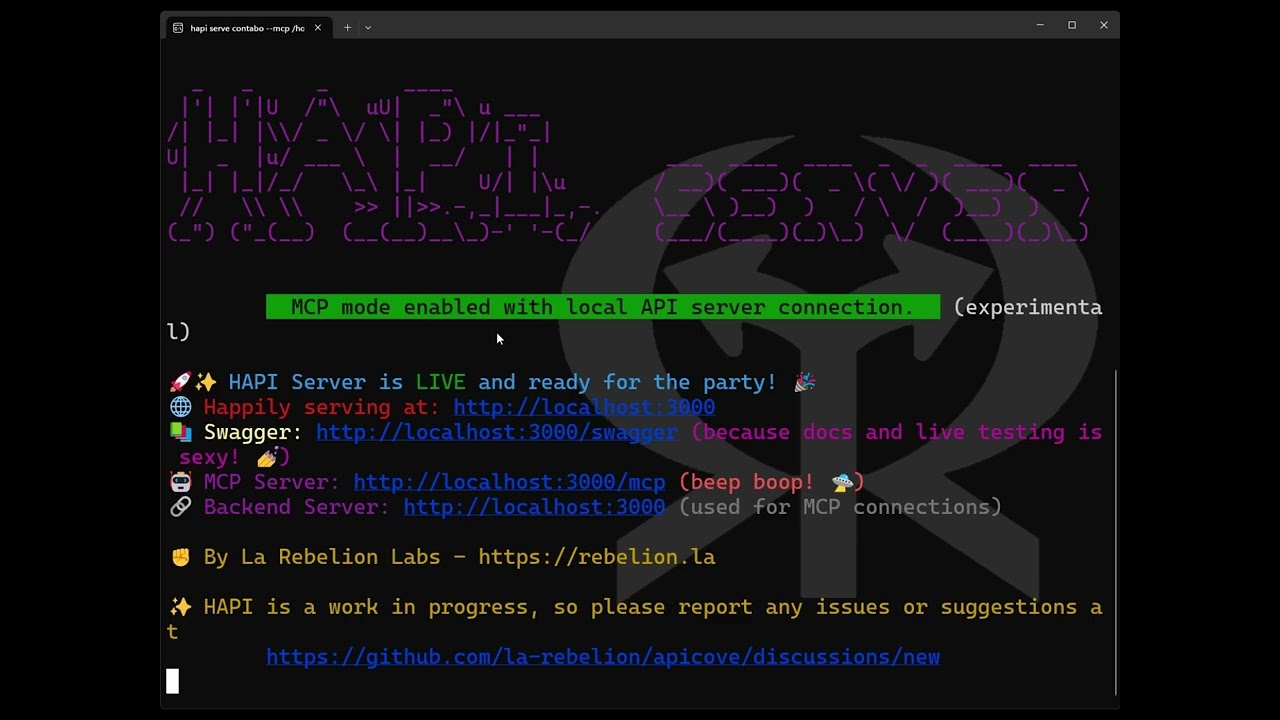Click the 'MCP Server:' label

point(272,482)
